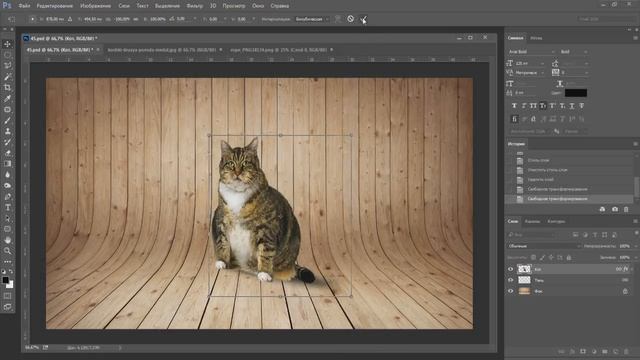The width and height of the screenshot is (640, 360).
Task: Switch to the Абзац tab
Action: (536, 38)
